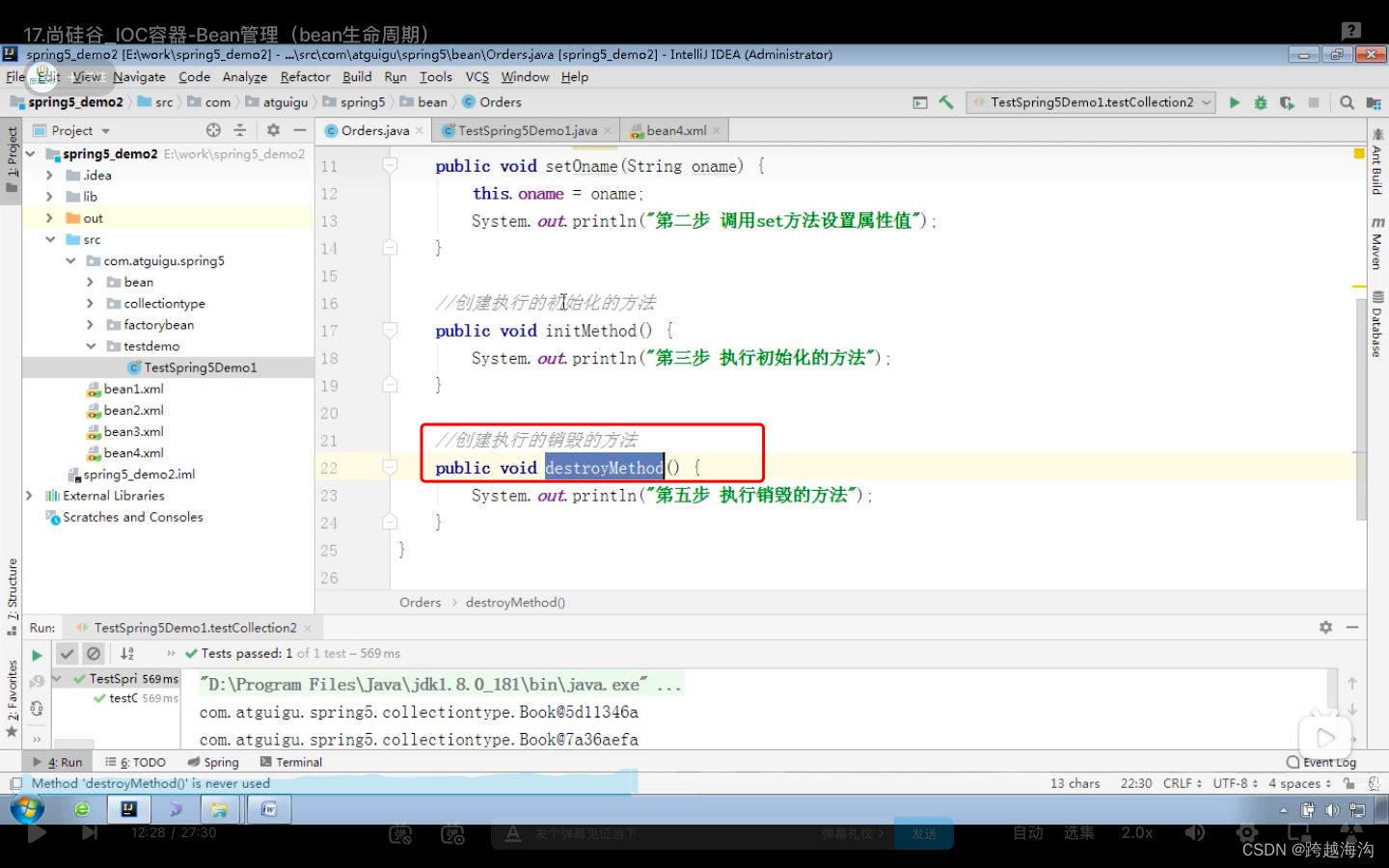Switch to bean4.xml editor tab
The image size is (1389, 868).
676,131
